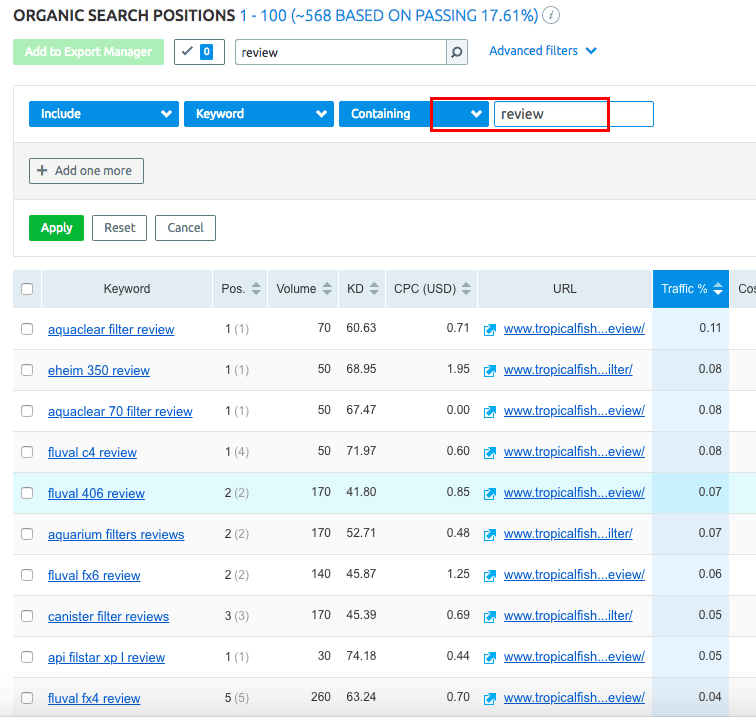This screenshot has height=717, width=756.
Task: Open external link icon for fluval 406 review
Action: click(490, 494)
